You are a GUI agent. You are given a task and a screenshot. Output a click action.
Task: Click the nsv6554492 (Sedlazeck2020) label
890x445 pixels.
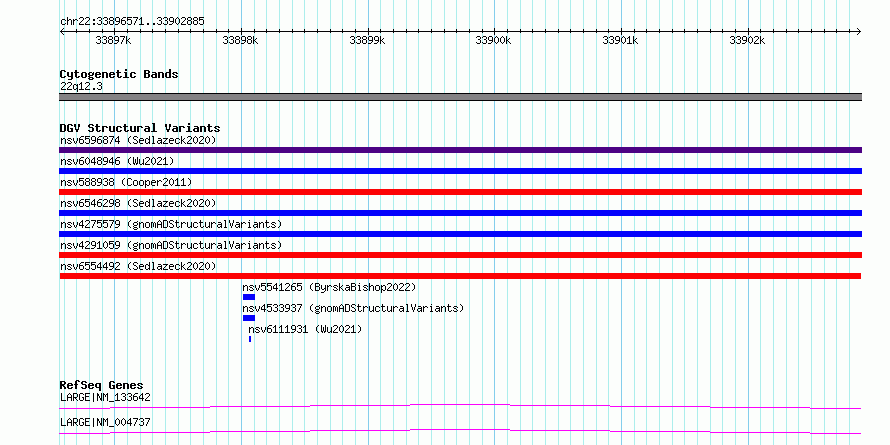pyautogui.click(x=138, y=266)
